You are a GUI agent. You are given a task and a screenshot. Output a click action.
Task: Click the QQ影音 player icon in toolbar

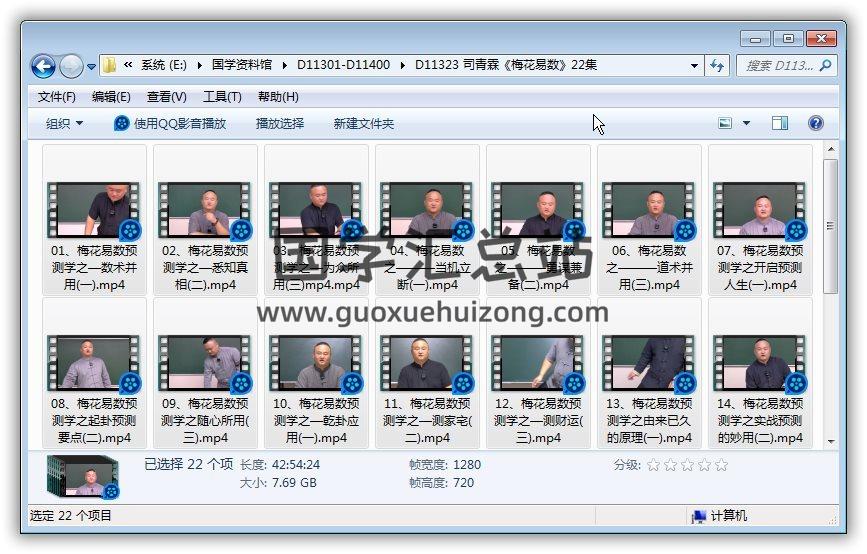122,123
